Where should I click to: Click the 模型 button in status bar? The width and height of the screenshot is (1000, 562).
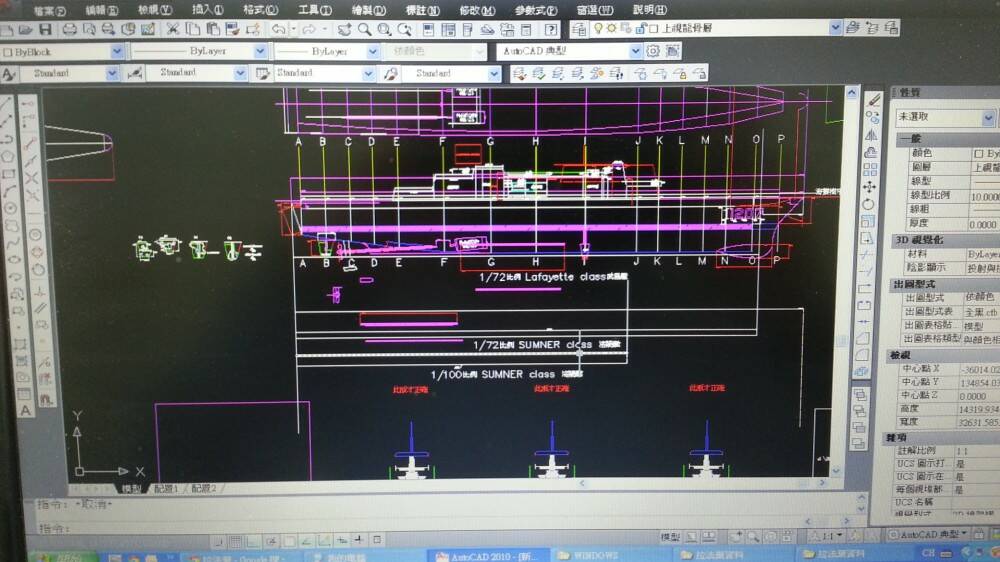tap(670, 537)
